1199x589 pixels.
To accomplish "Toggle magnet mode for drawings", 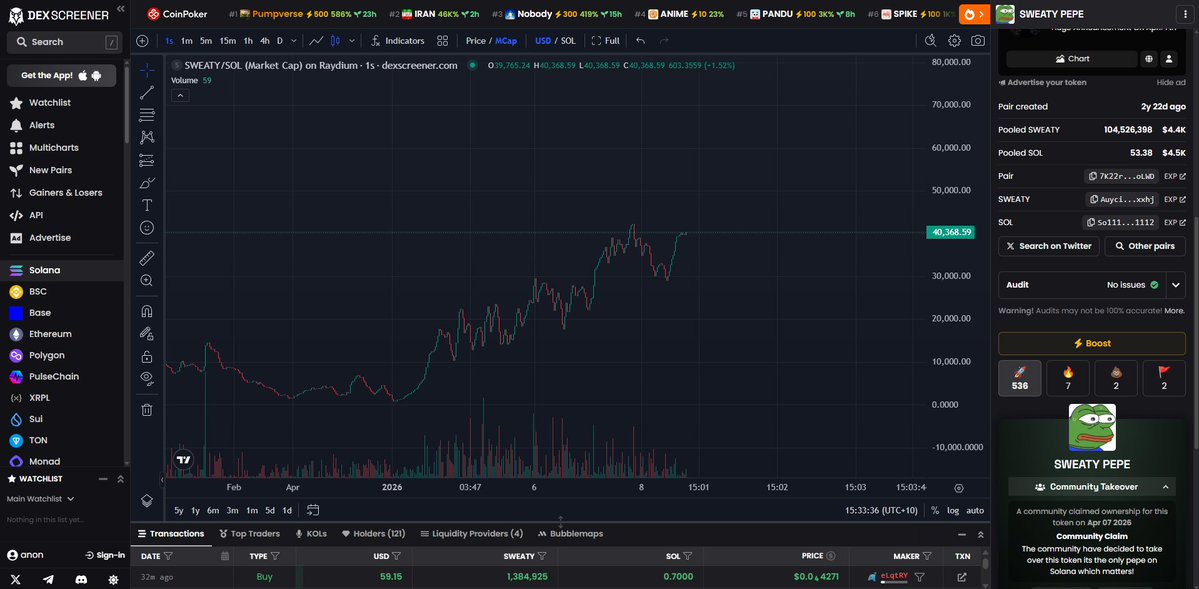I will coord(147,311).
